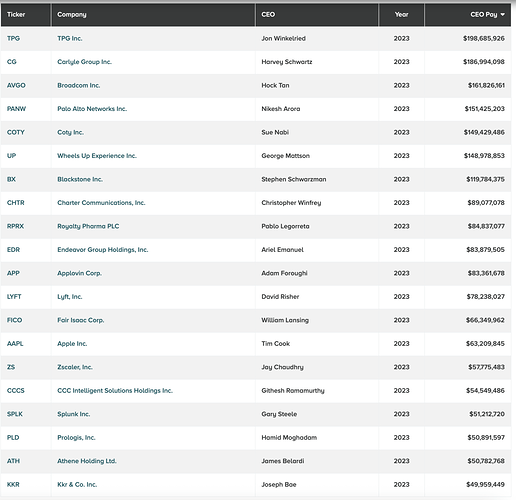The width and height of the screenshot is (516, 500).
Task: Sort by Year column header
Action: click(x=401, y=14)
